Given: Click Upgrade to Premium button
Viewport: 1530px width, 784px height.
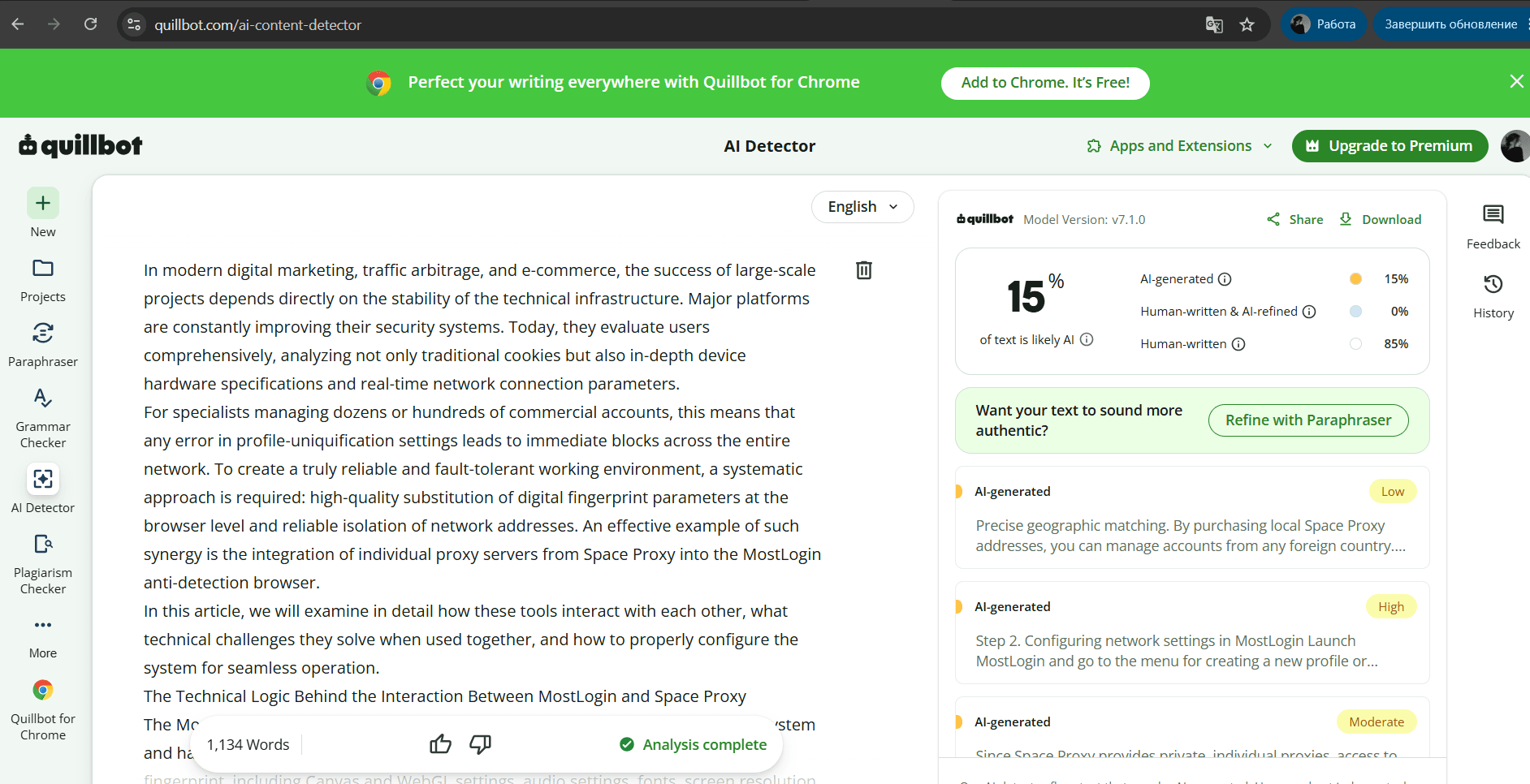Looking at the screenshot, I should (1390, 146).
